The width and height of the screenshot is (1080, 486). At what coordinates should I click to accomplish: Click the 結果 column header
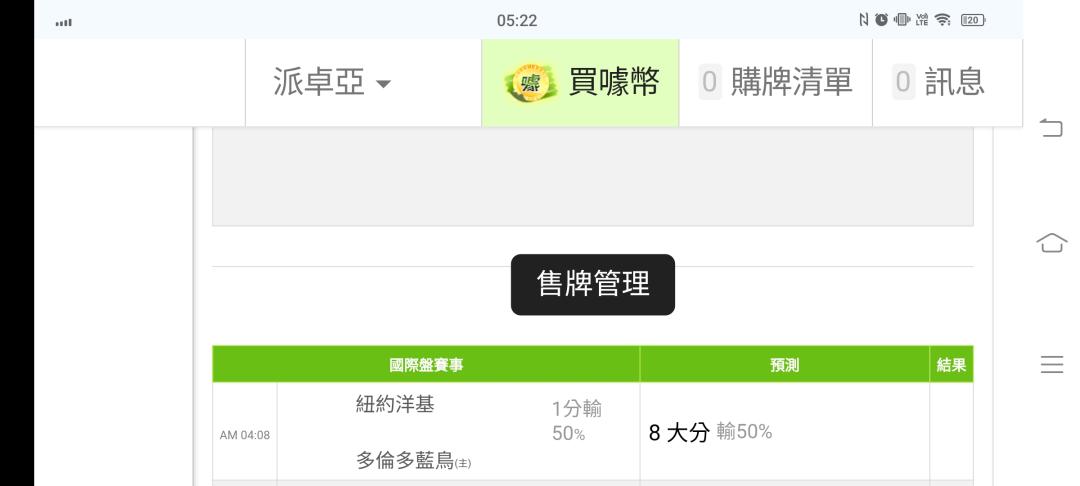[951, 364]
